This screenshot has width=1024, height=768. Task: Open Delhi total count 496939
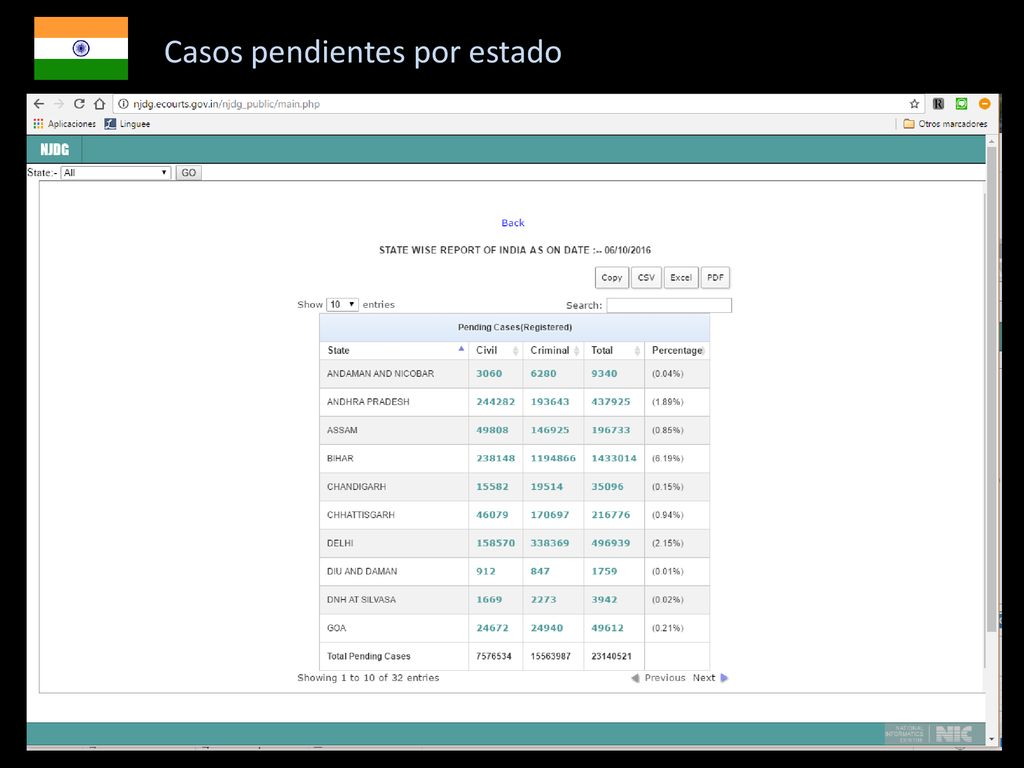click(x=611, y=543)
